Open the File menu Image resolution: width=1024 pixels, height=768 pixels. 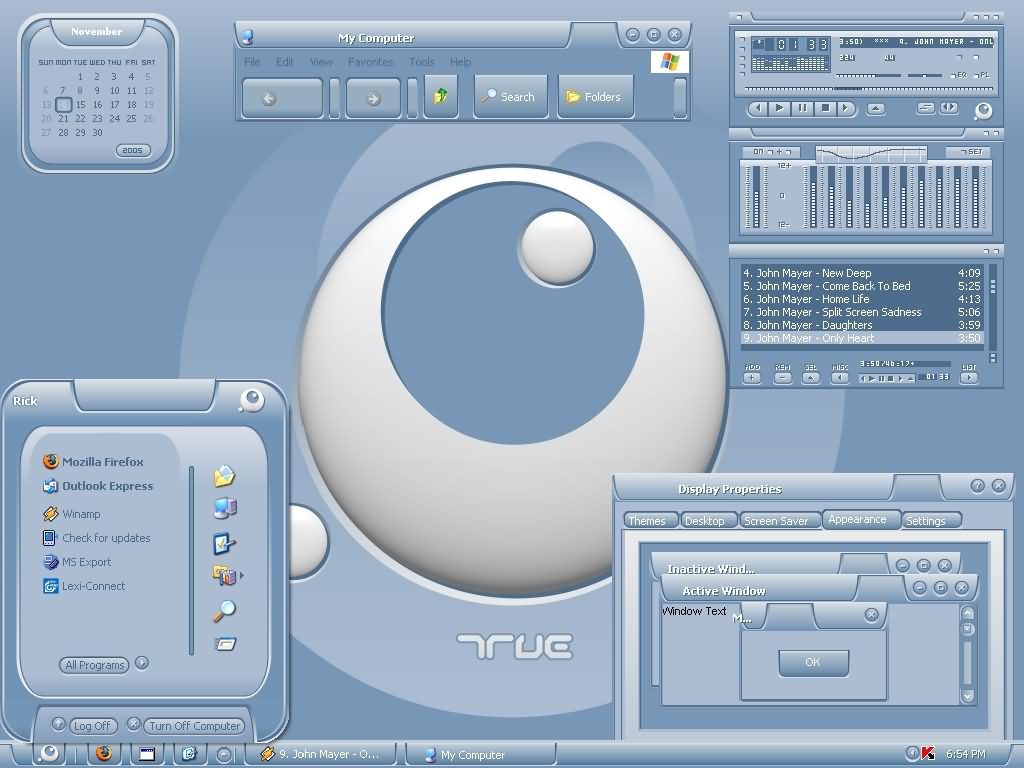[x=252, y=62]
